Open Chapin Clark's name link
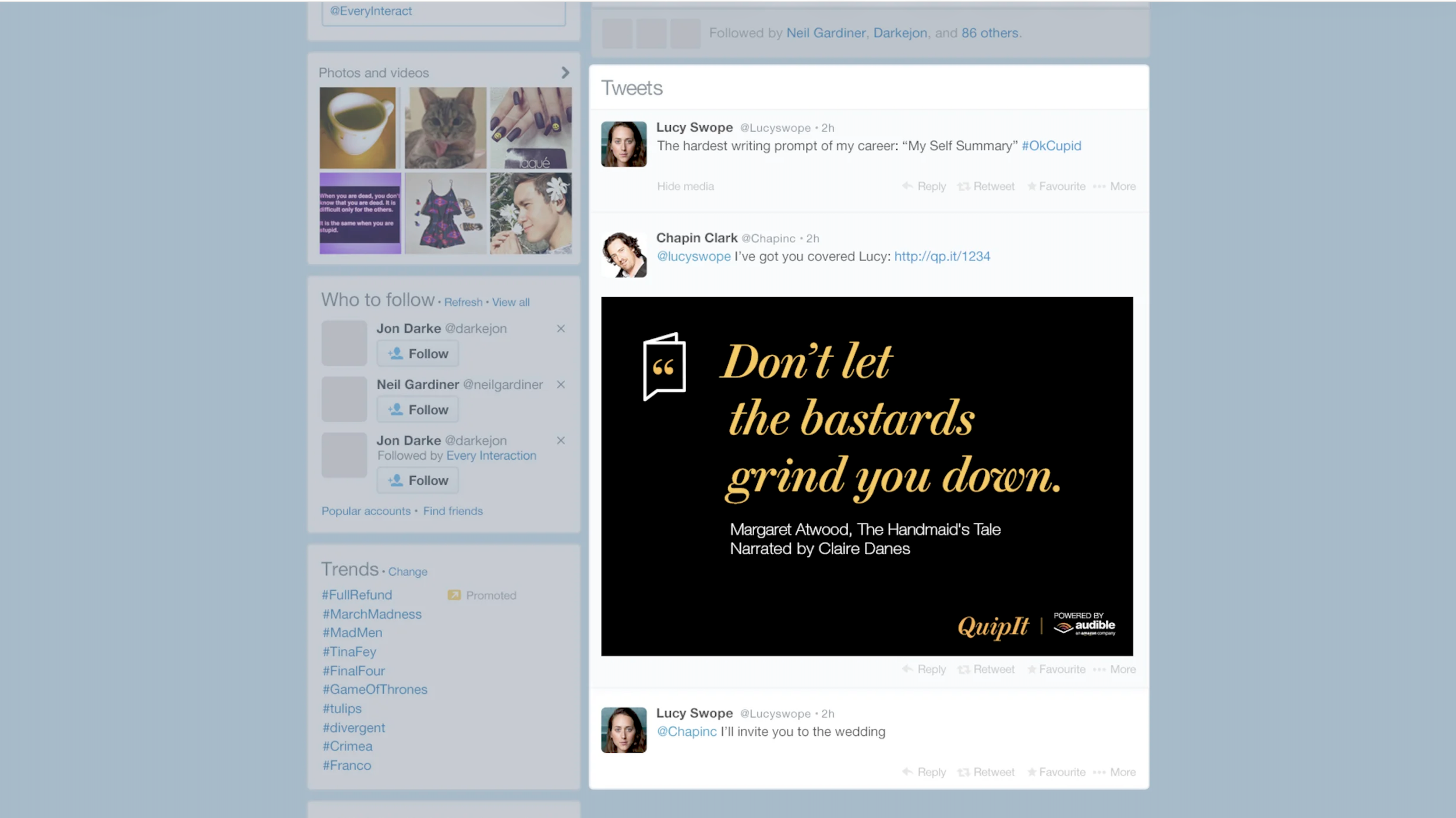This screenshot has width=1456, height=818. 697,238
